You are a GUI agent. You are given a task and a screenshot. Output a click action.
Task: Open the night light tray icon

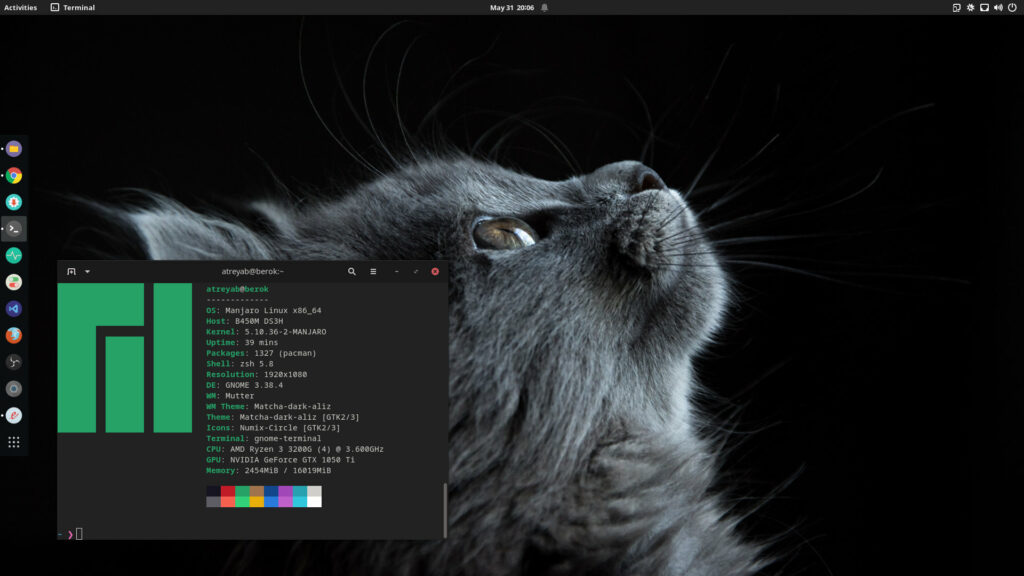(970, 8)
